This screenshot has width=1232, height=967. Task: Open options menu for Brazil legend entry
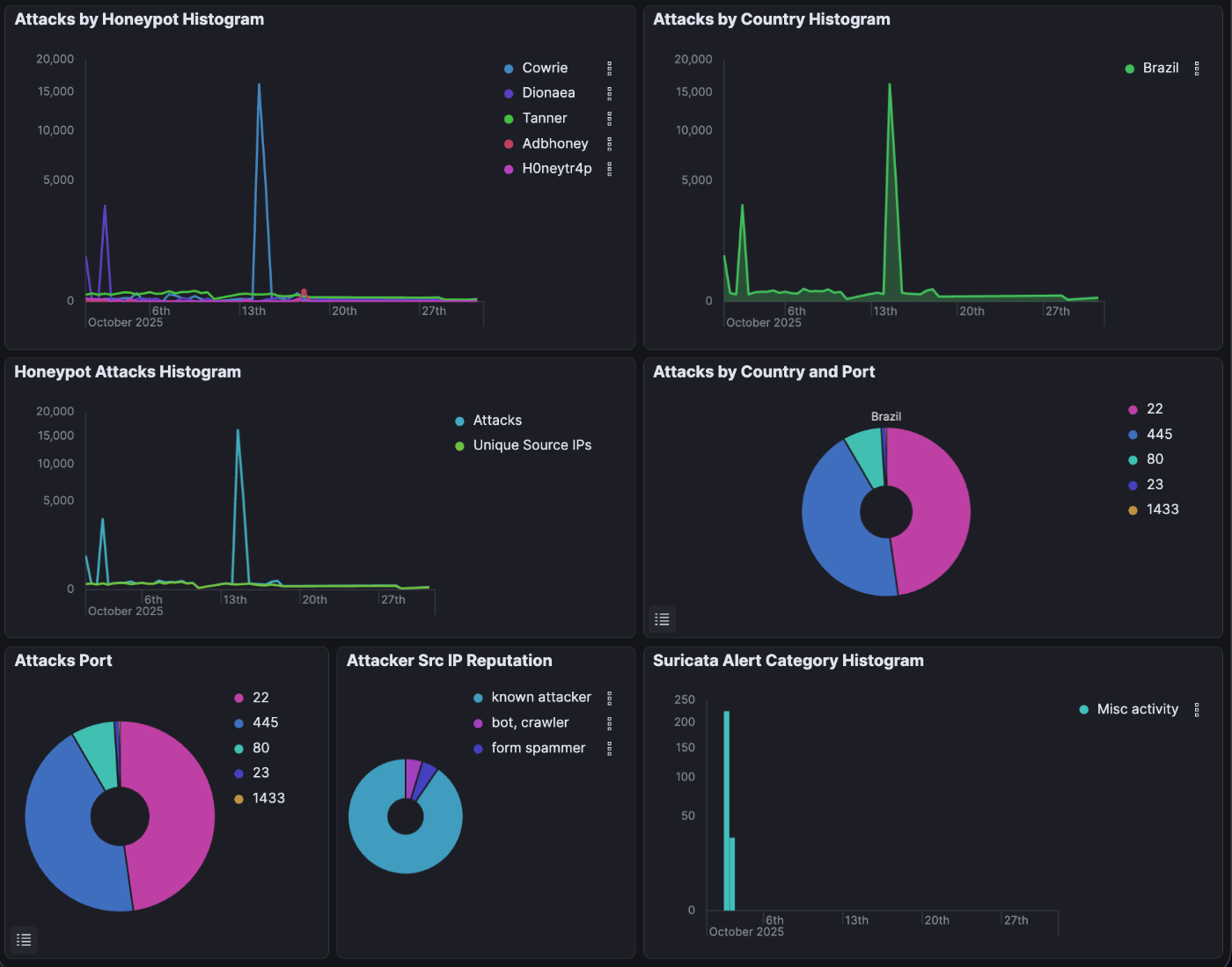tap(1197, 68)
